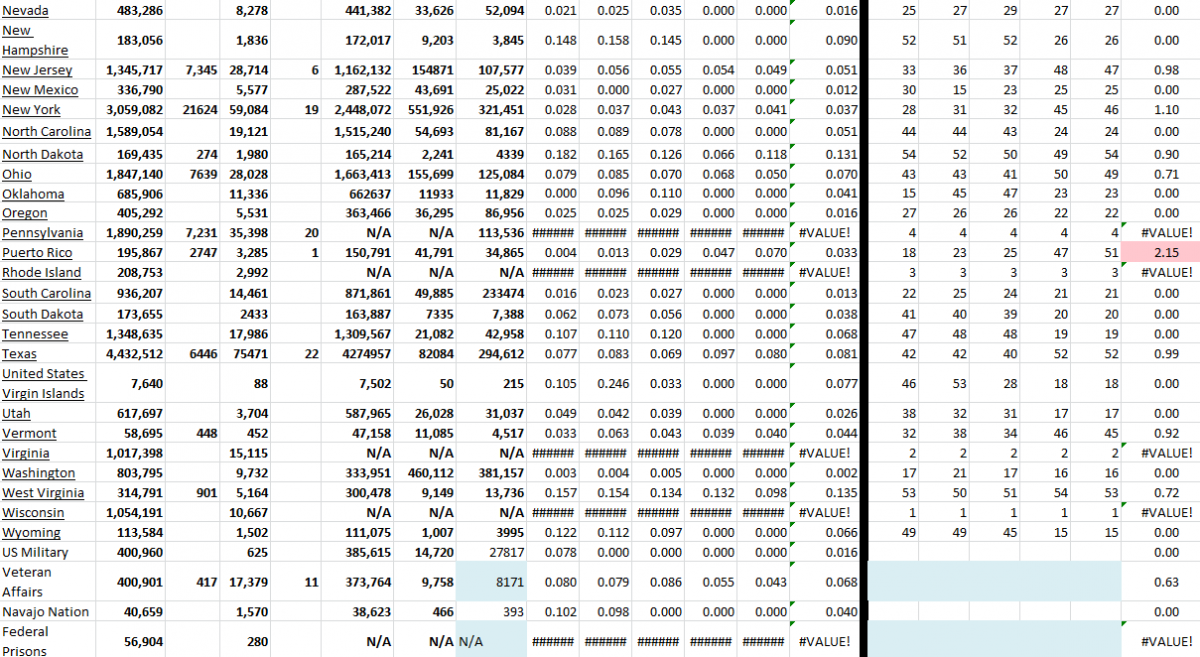
Task: Click the New York state link
Action: pyautogui.click(x=30, y=110)
